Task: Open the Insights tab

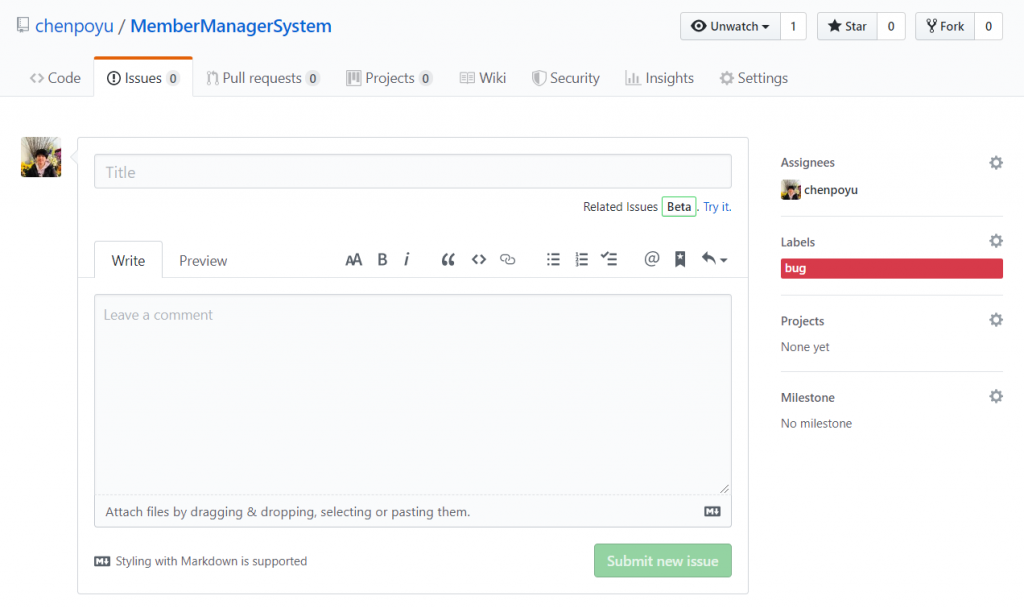Action: pos(660,78)
